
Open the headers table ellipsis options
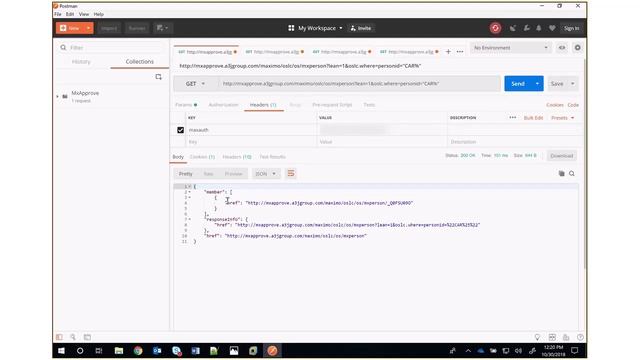coord(513,118)
